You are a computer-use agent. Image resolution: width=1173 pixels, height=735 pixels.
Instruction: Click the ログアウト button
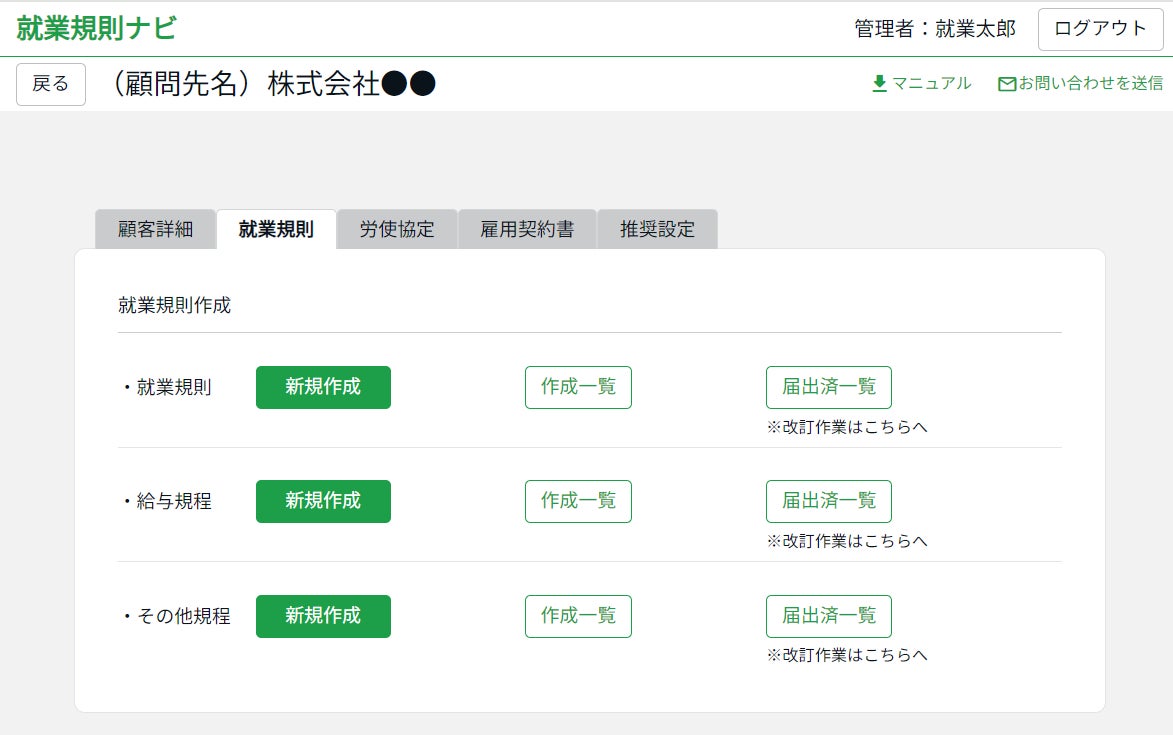tap(1100, 29)
